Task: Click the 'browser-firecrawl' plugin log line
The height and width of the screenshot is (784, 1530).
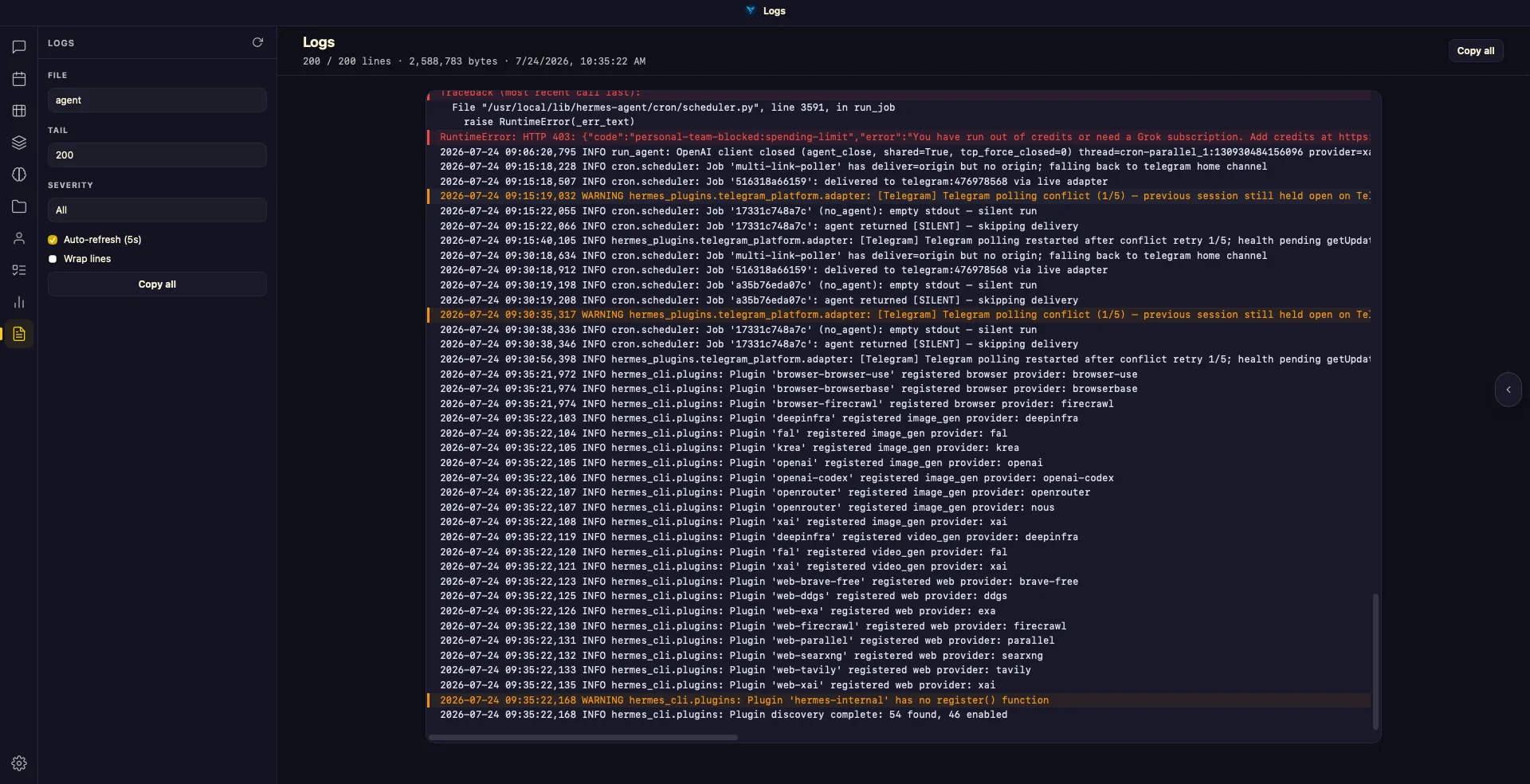Action: [x=777, y=404]
